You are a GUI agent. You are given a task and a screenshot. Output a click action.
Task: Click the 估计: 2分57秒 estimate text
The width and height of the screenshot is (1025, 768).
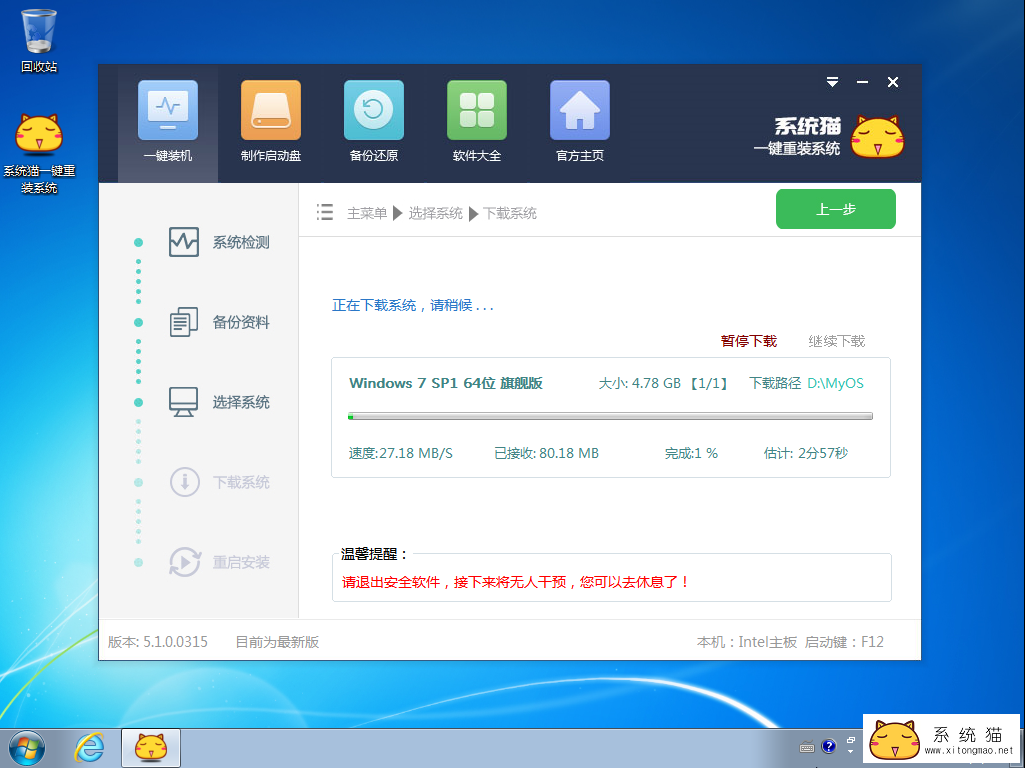coord(805,454)
